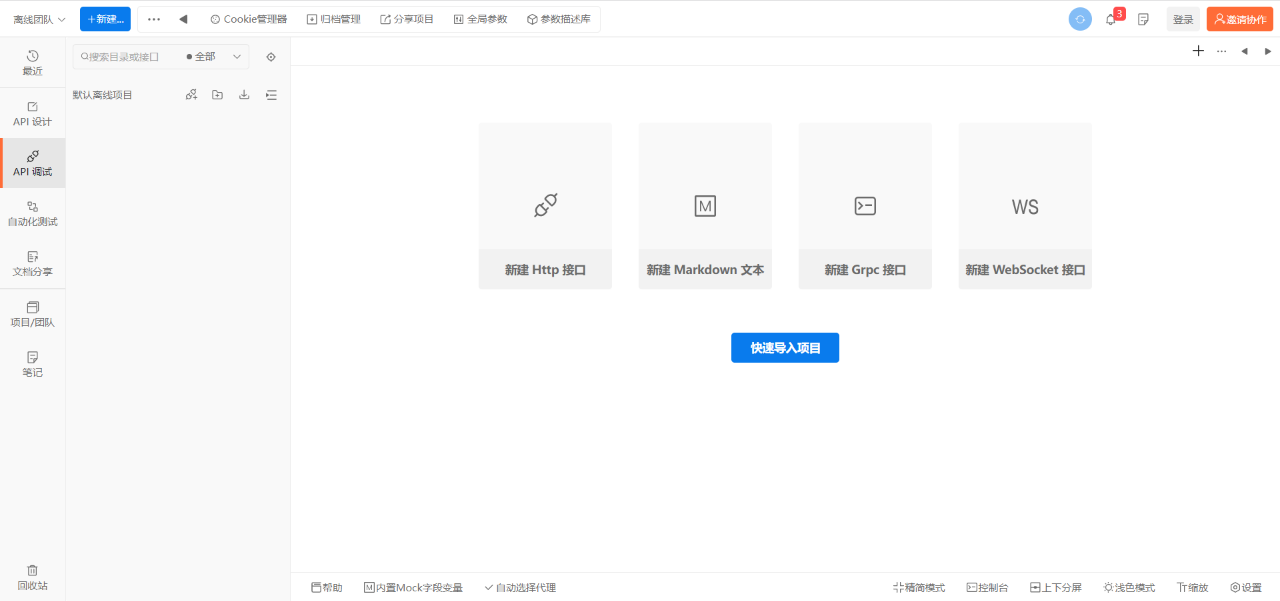Image resolution: width=1280 pixels, height=601 pixels.
Task: Click the 缩放 zoom control in status bar
Action: pos(1191,587)
